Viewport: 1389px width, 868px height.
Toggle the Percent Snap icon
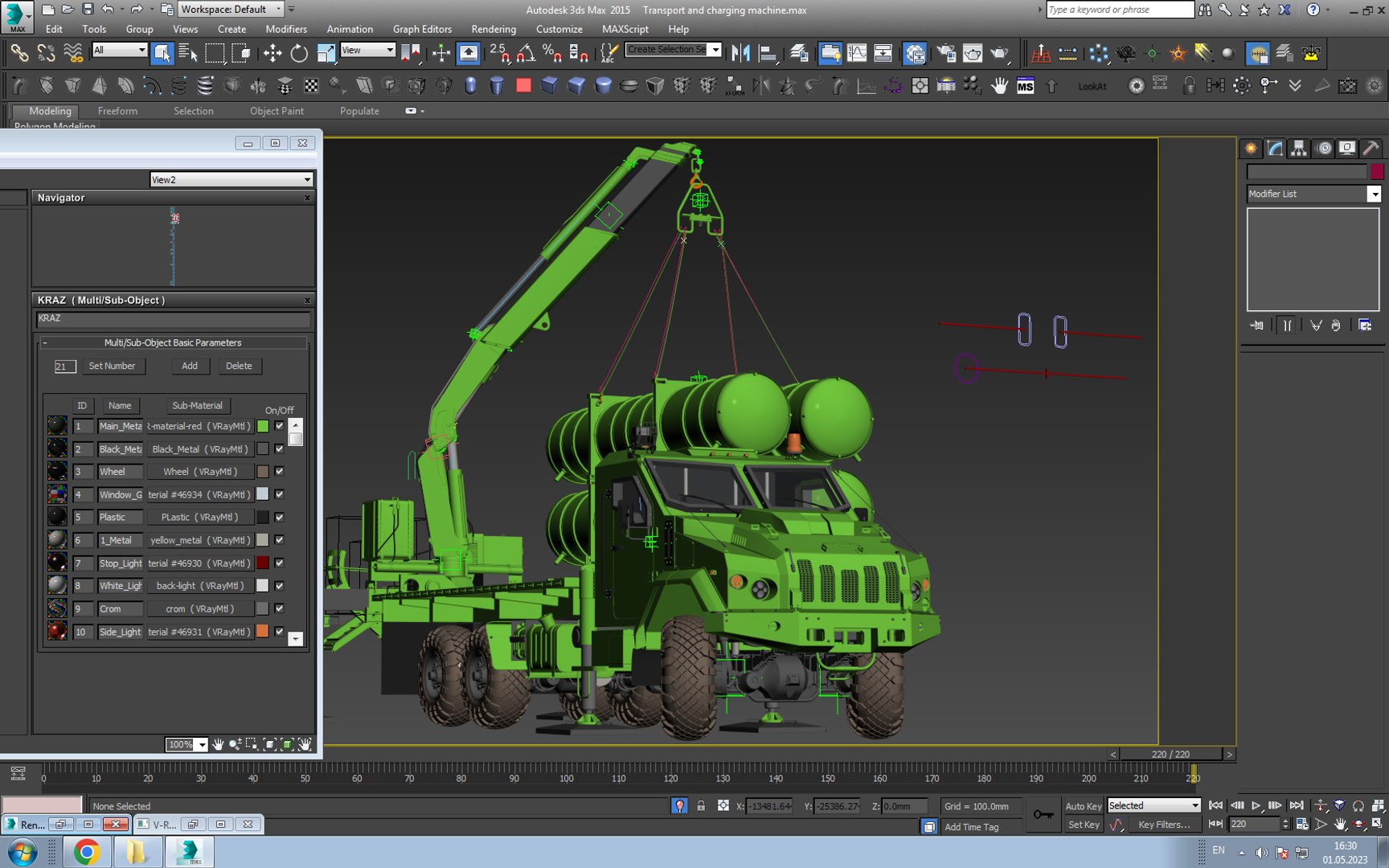pyautogui.click(x=551, y=54)
